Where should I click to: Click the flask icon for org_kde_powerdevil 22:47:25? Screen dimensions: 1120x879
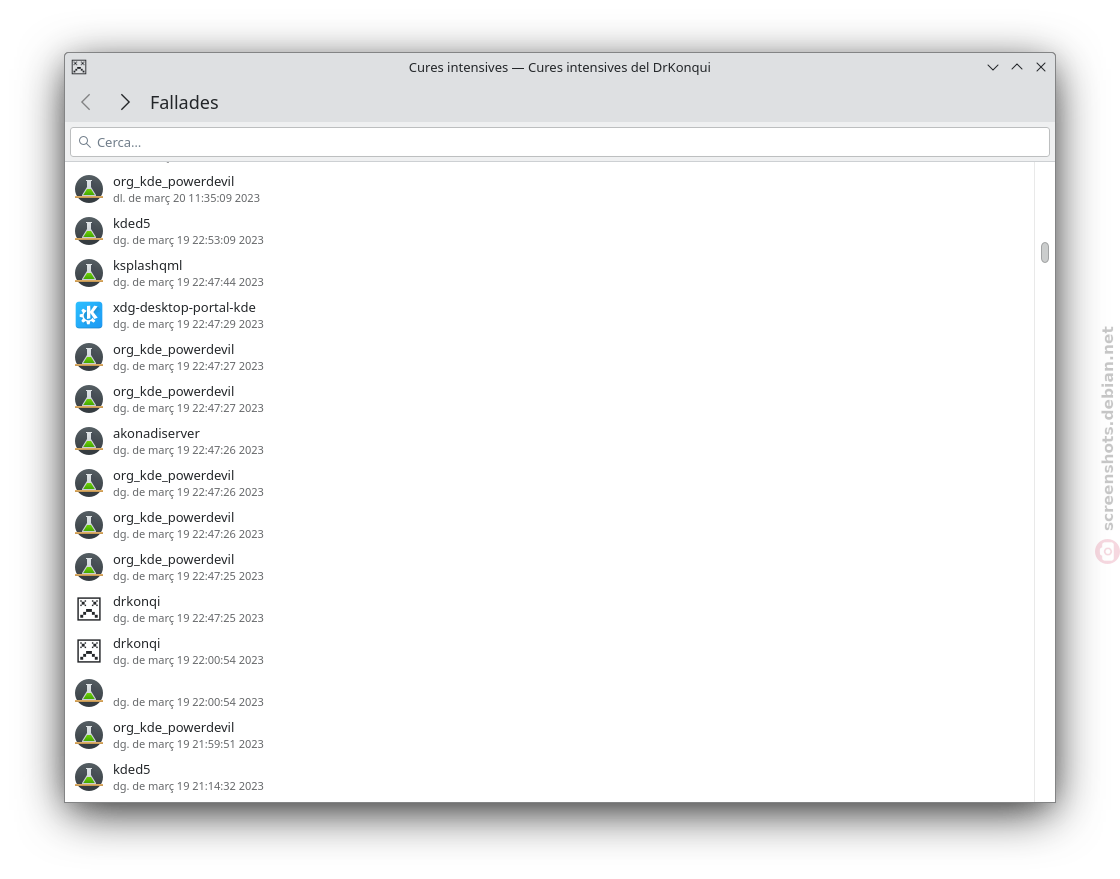pos(89,568)
